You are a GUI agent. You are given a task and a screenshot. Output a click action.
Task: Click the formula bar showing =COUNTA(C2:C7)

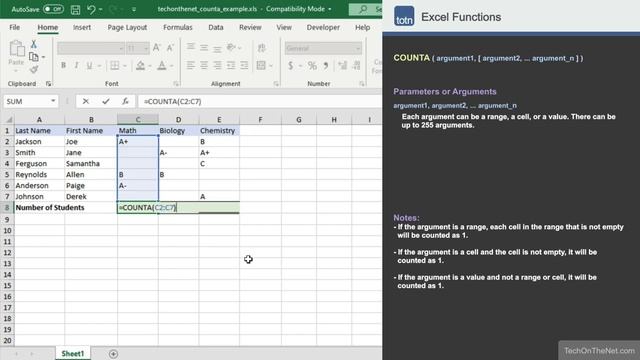pos(260,101)
